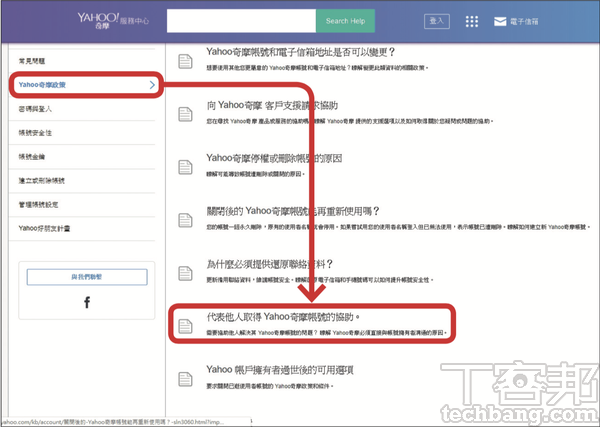
Task: Open 帳號安全性 sidebar category
Action: point(35,133)
